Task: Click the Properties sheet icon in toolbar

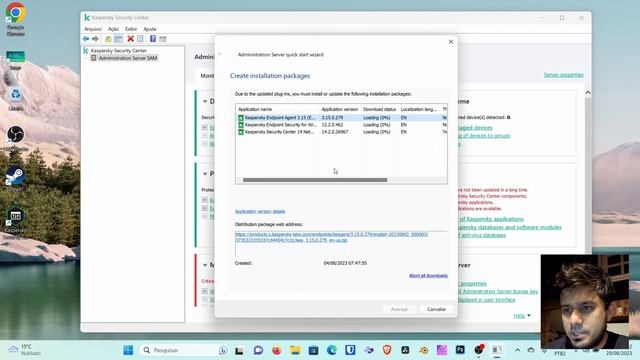Action: click(x=140, y=39)
